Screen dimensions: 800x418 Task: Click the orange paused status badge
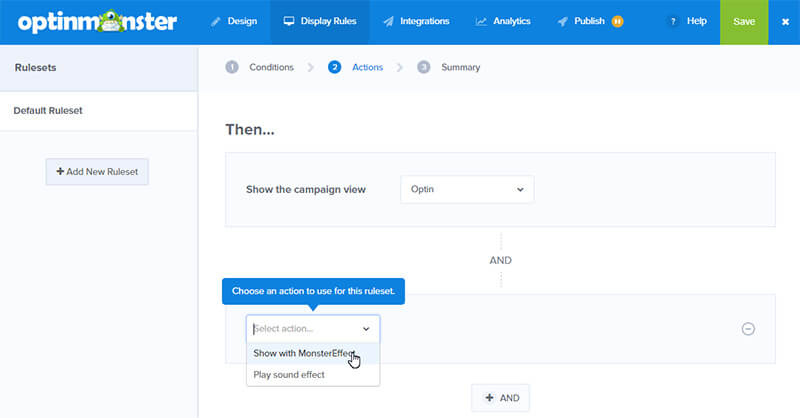(x=617, y=21)
